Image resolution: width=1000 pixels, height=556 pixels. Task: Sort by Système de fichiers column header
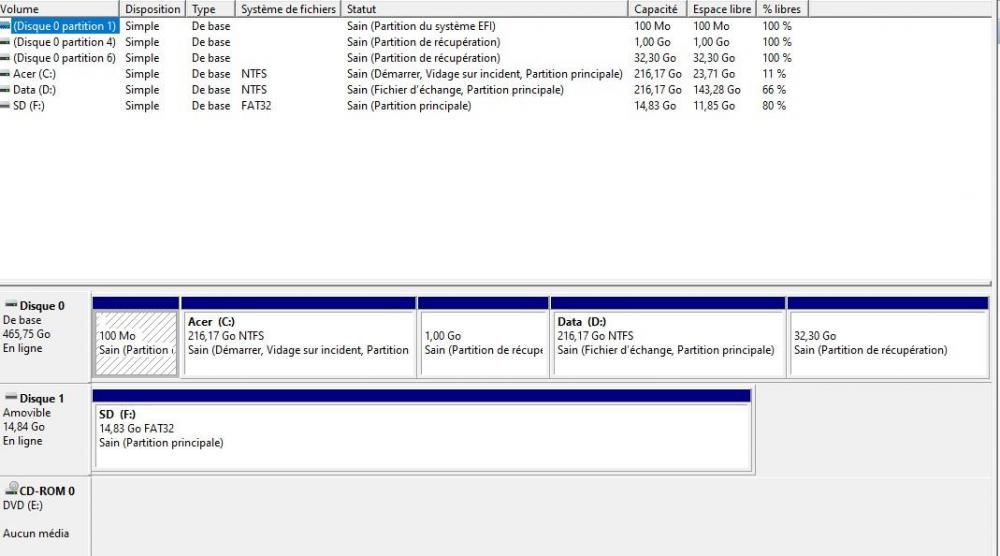coord(288,9)
